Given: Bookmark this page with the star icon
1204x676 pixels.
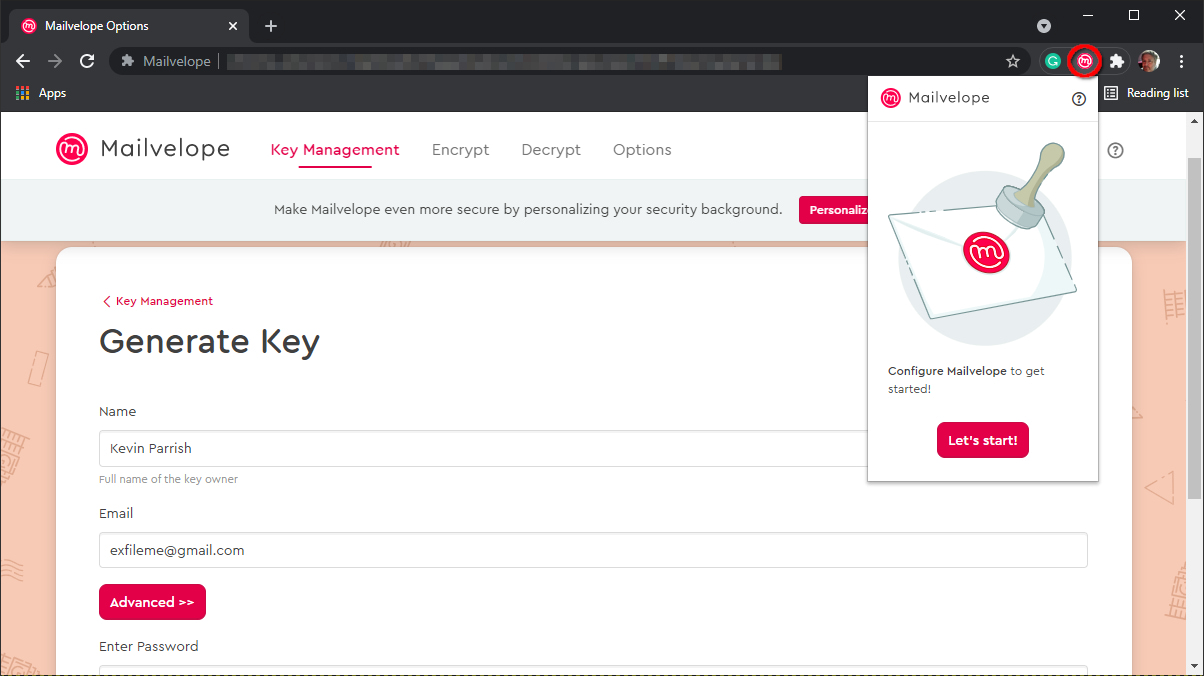Looking at the screenshot, I should coord(1013,61).
